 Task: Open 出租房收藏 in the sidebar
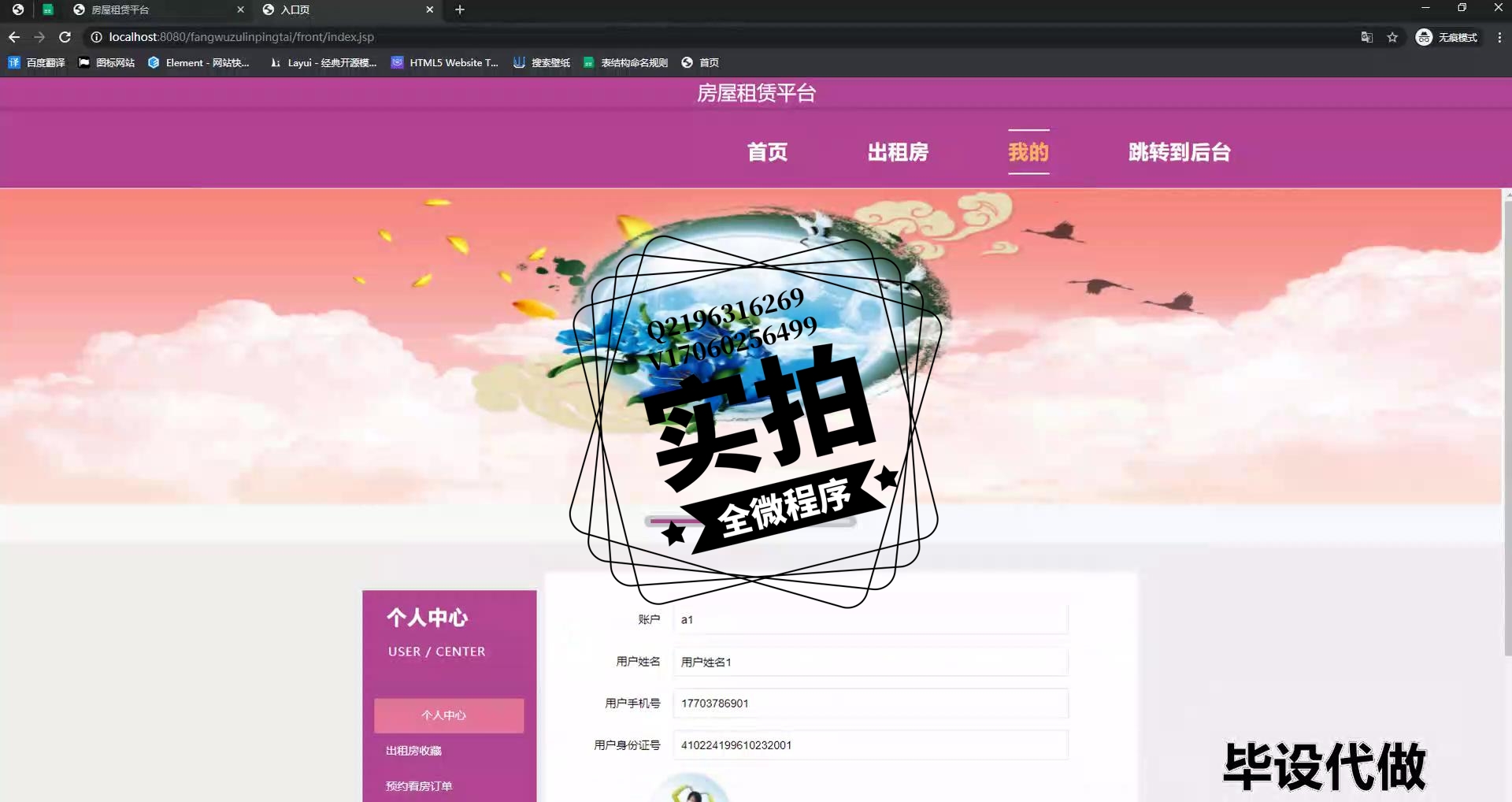pos(413,751)
